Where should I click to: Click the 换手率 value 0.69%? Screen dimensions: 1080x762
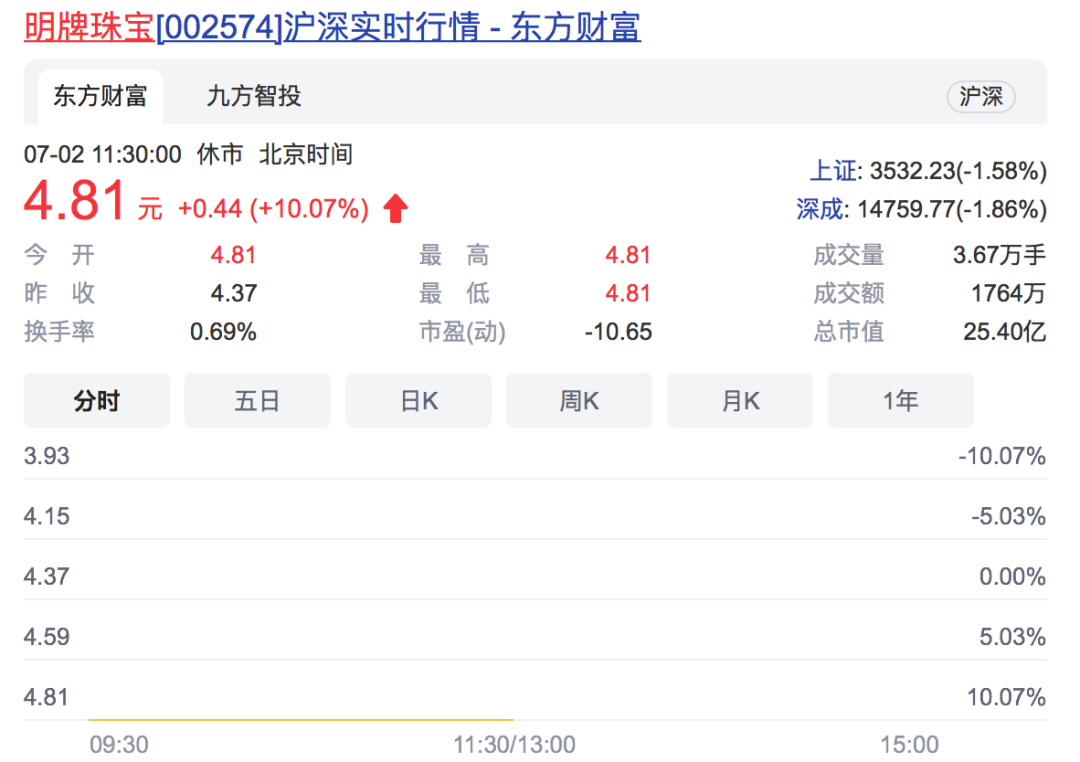[223, 332]
